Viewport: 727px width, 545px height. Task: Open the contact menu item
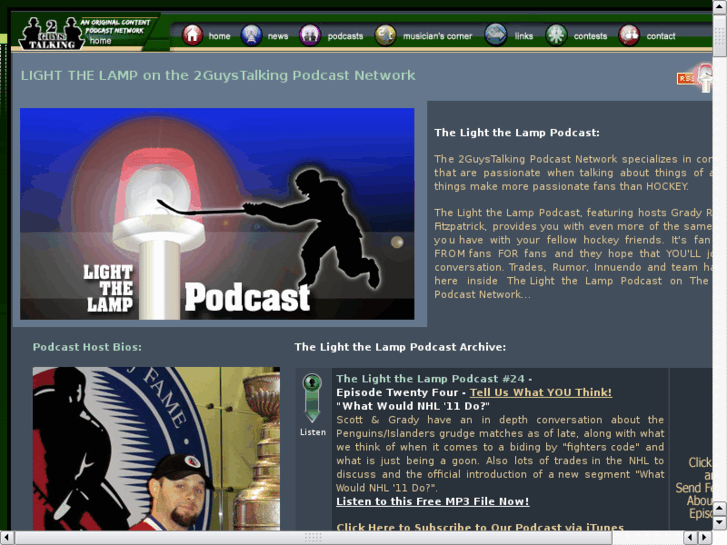click(661, 36)
